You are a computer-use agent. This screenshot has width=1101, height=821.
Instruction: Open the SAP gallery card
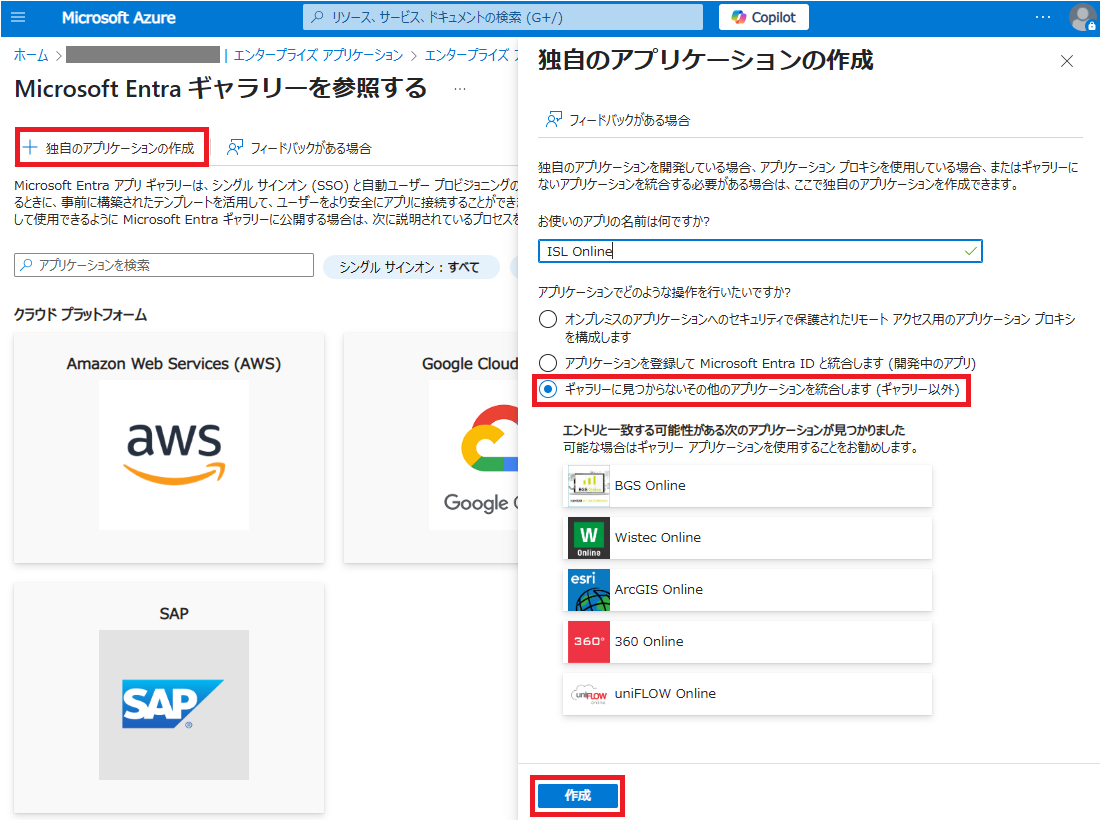pyautogui.click(x=169, y=697)
